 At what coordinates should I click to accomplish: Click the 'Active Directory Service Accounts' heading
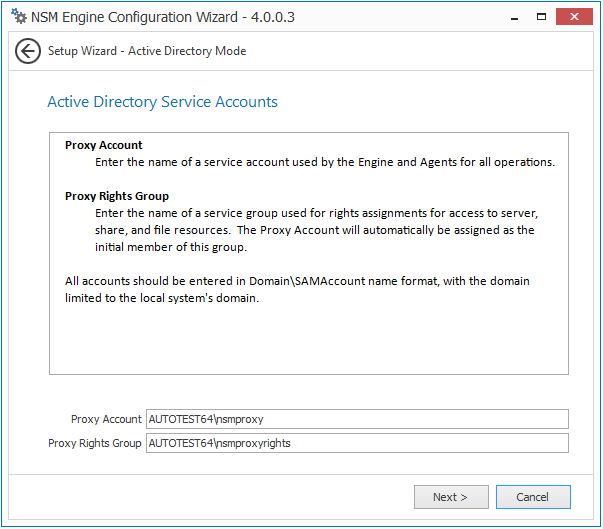(162, 102)
